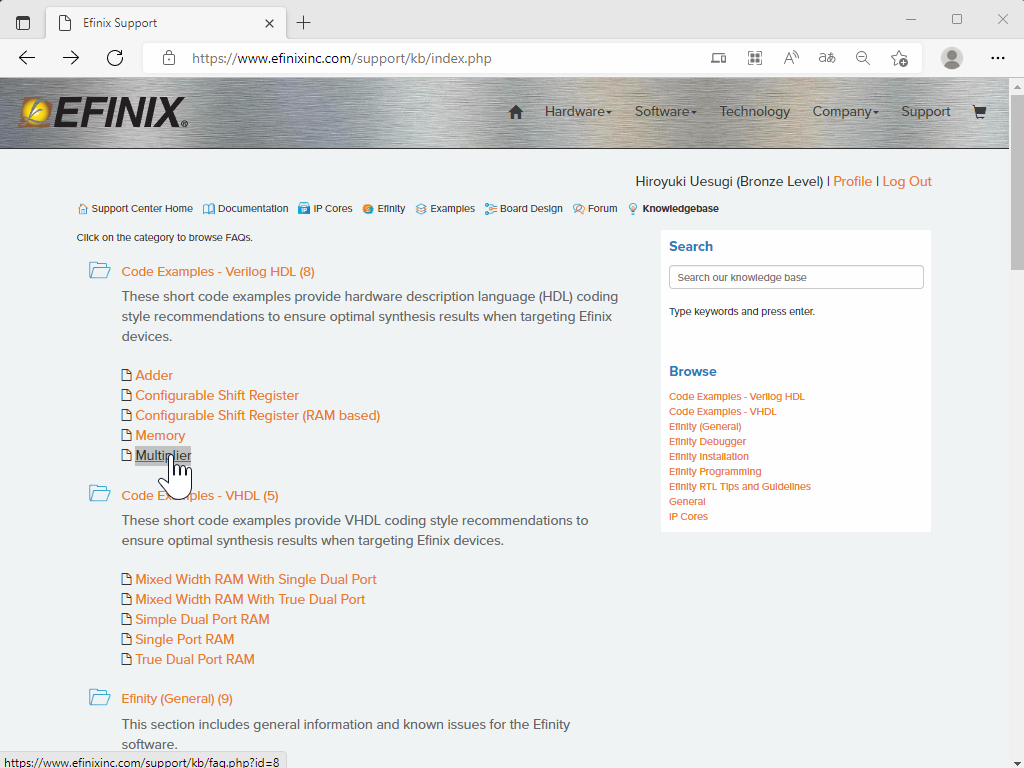This screenshot has height=768, width=1024.
Task: Open the browser profile avatar
Action: (952, 58)
